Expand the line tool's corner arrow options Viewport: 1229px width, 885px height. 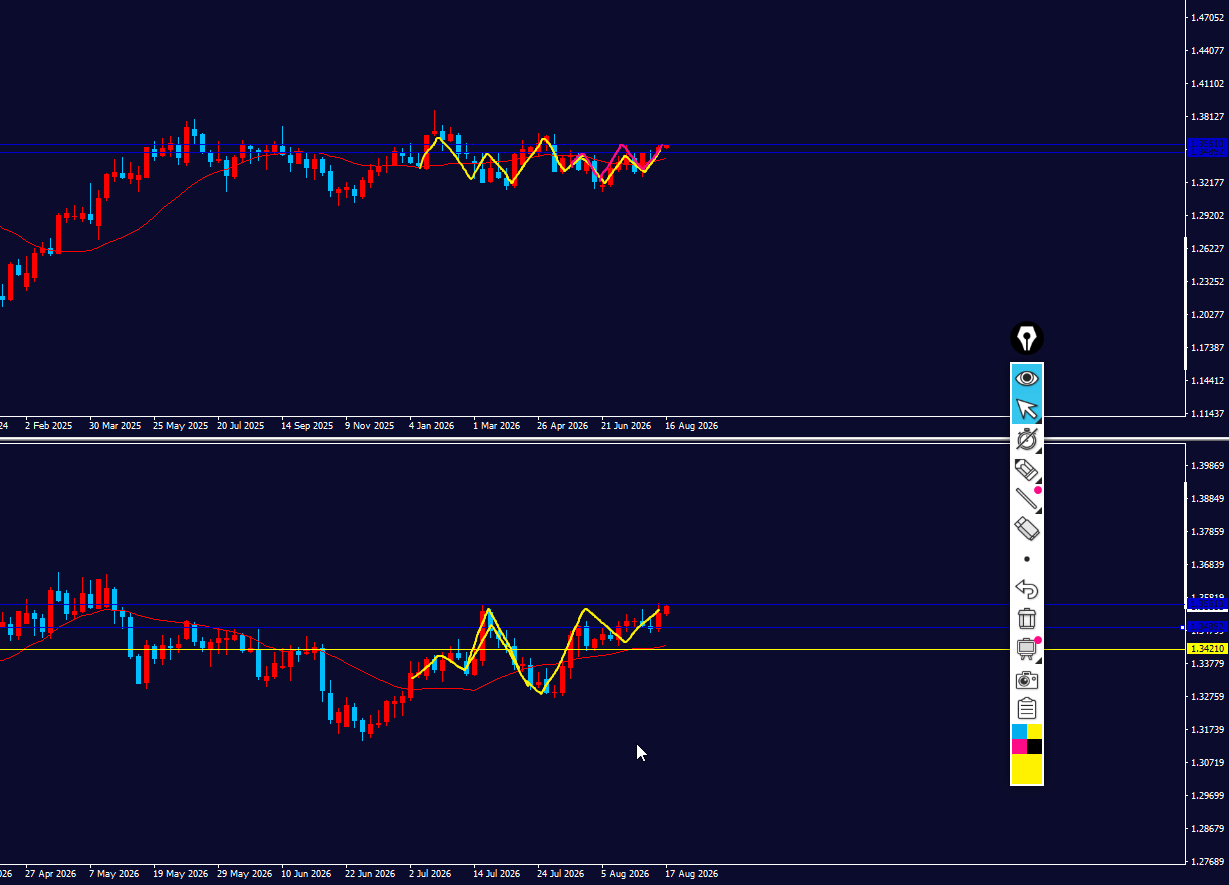(x=1039, y=510)
